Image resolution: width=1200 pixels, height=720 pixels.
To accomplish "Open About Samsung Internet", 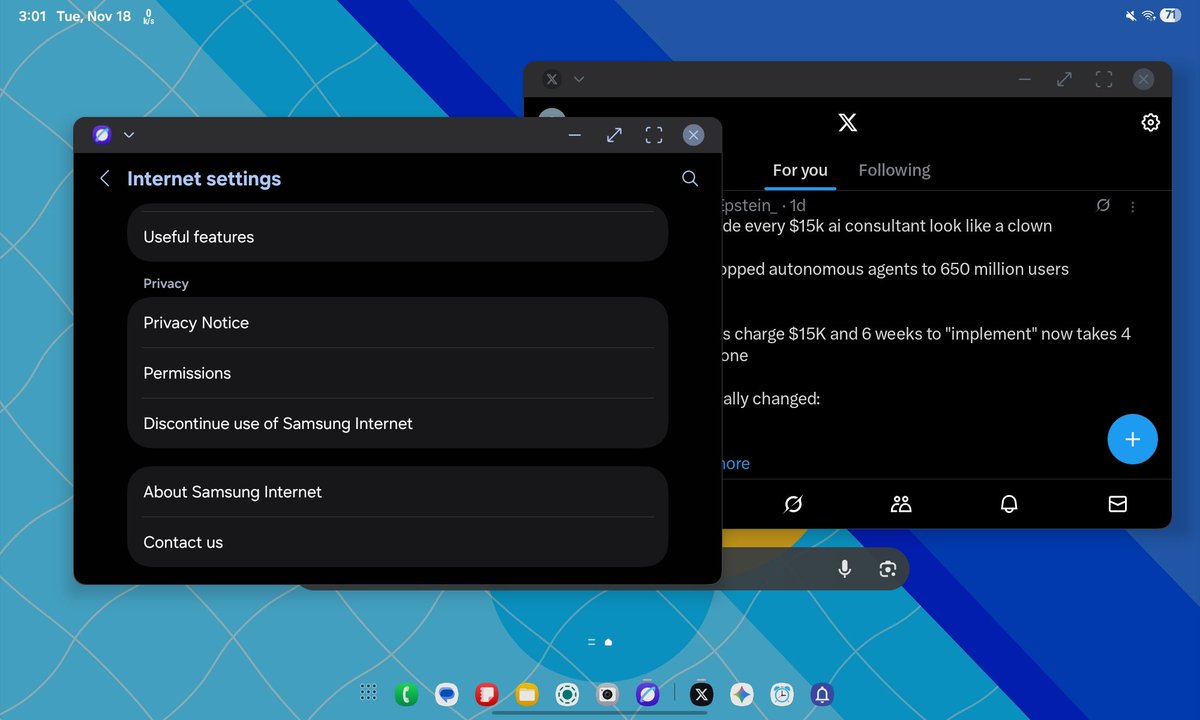I will pyautogui.click(x=398, y=492).
